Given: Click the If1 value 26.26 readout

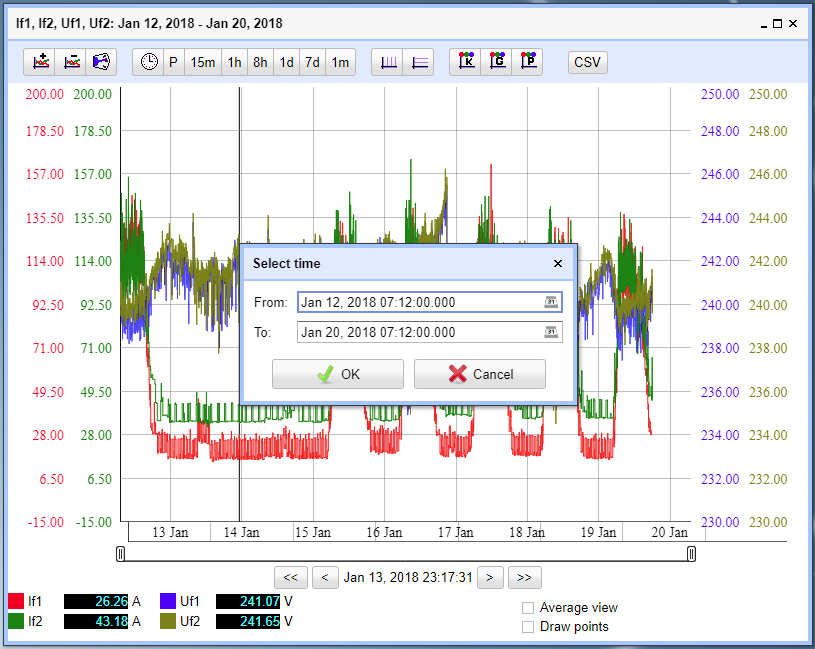Looking at the screenshot, I should tap(96, 601).
